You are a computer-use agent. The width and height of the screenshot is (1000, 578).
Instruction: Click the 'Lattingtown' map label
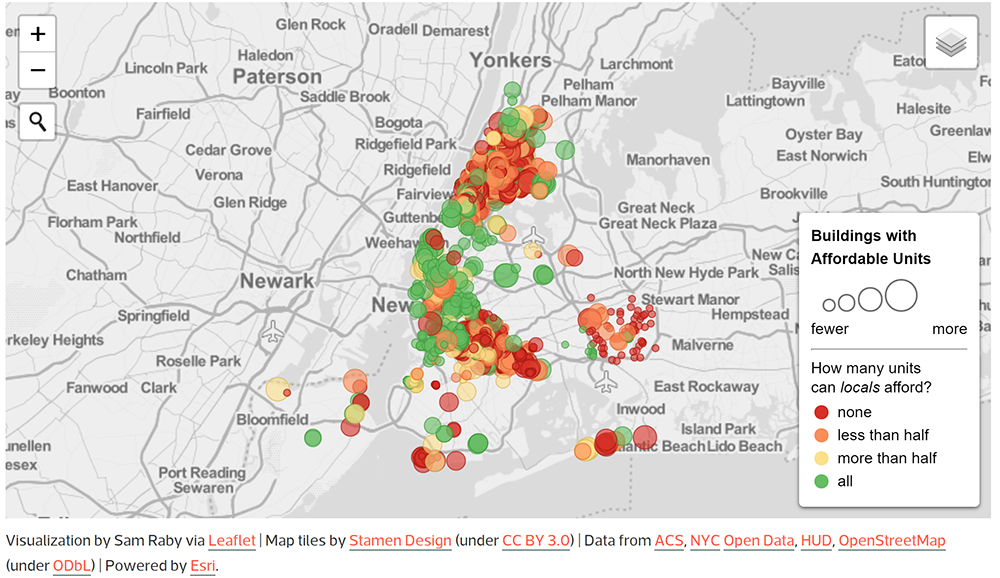point(765,101)
